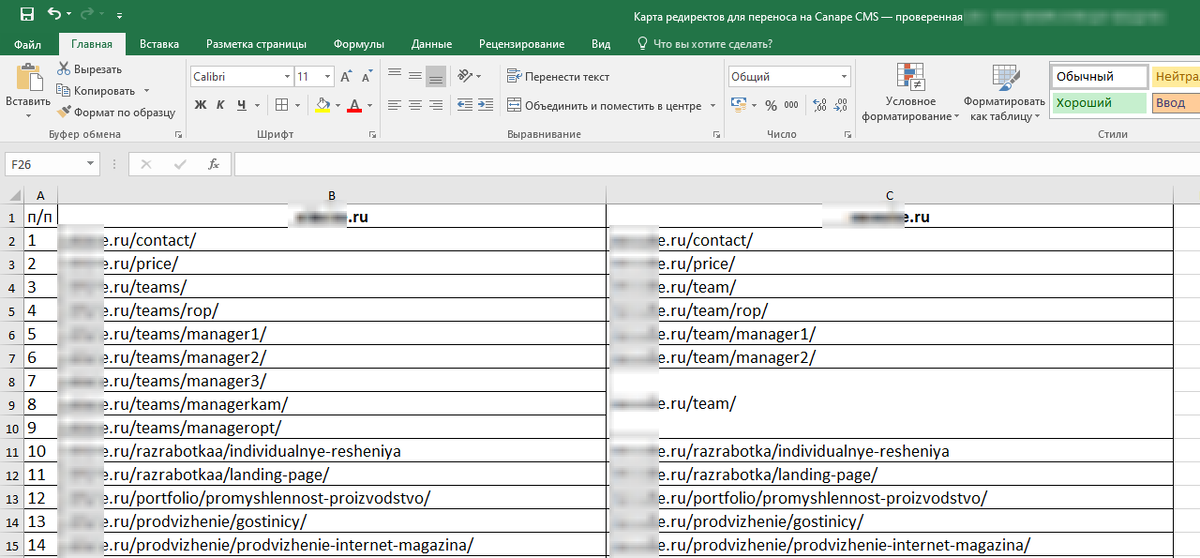Select the Обычный cell style
This screenshot has width=1200, height=558.
click(1099, 77)
